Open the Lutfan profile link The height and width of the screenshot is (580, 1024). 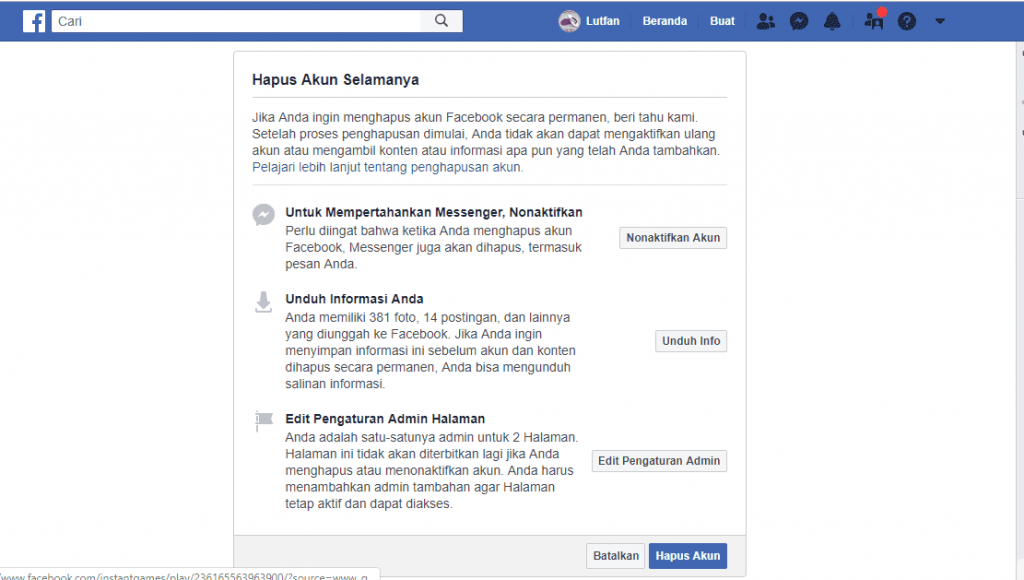tap(603, 21)
